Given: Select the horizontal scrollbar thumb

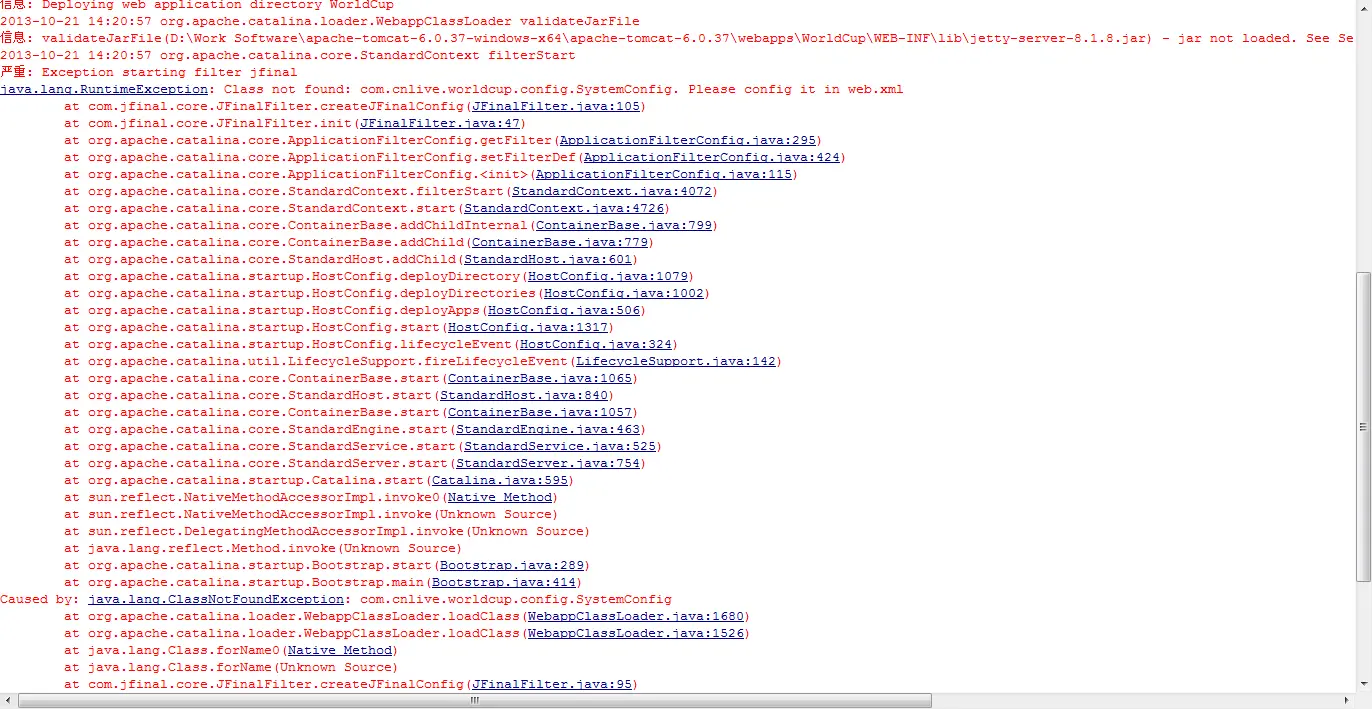Looking at the screenshot, I should tap(475, 700).
